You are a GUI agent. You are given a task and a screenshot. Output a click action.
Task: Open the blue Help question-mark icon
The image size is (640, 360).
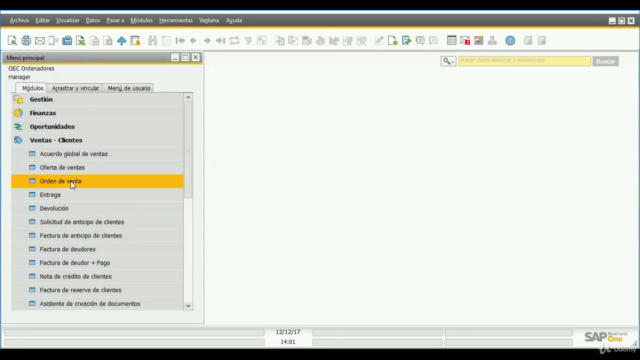click(x=510, y=40)
